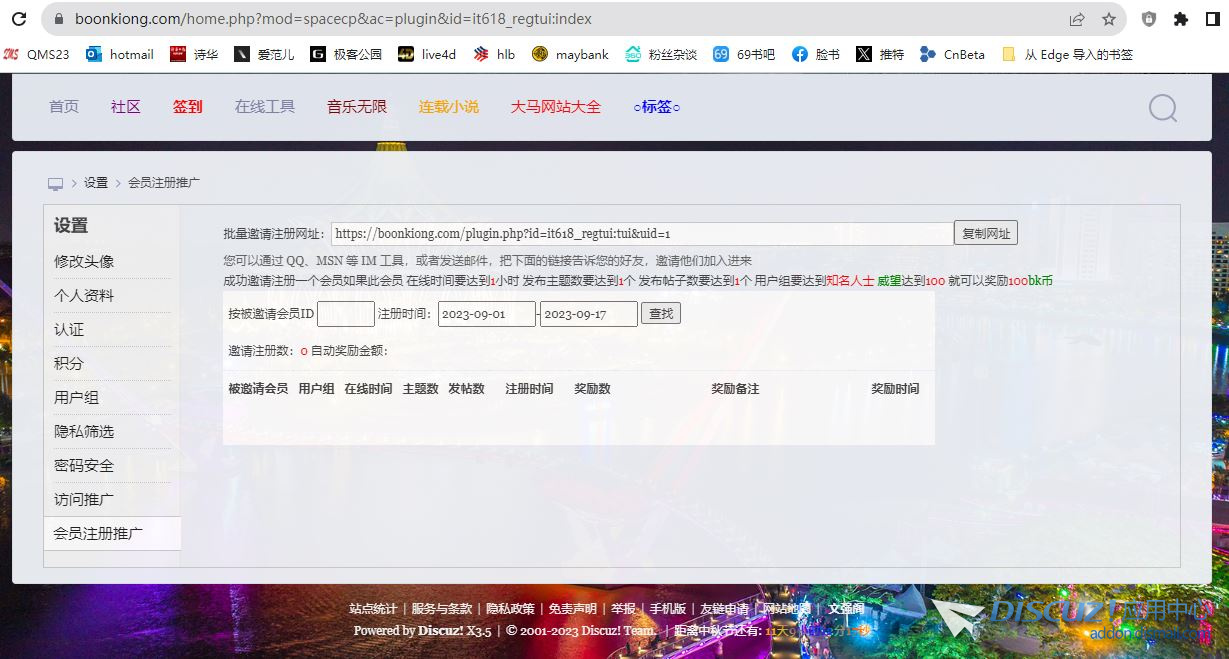
Task: Open the 签到 navigation tab
Action: [x=187, y=107]
